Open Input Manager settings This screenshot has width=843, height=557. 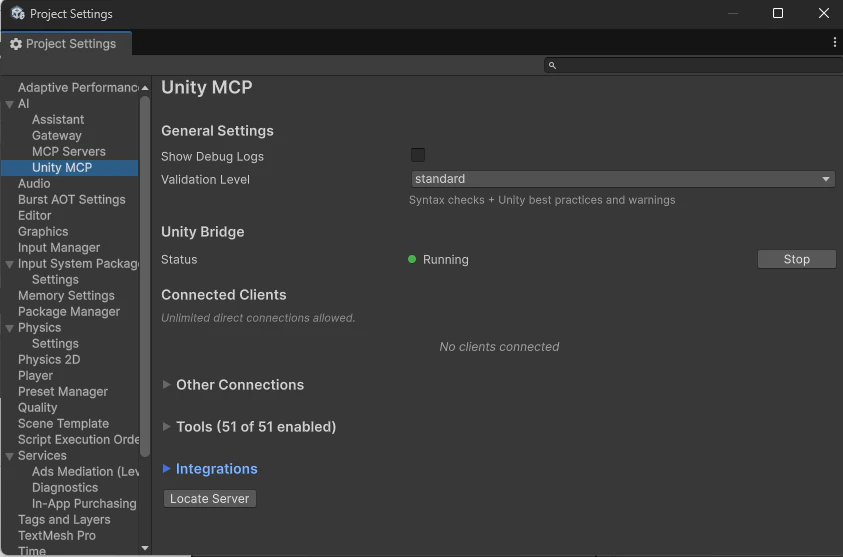[x=59, y=248]
